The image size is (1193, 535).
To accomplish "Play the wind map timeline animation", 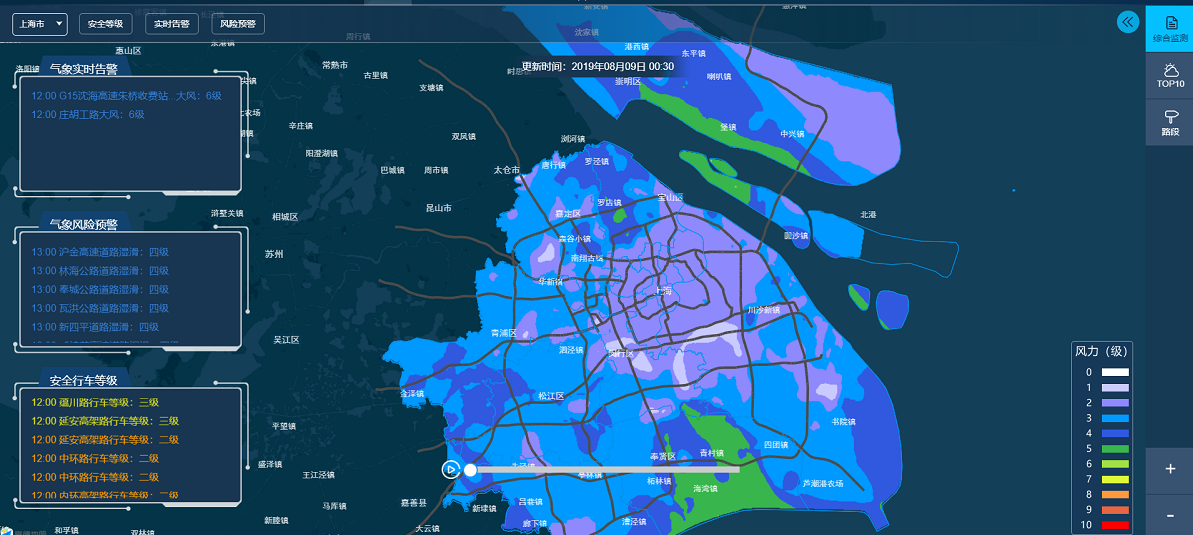I will [x=451, y=469].
